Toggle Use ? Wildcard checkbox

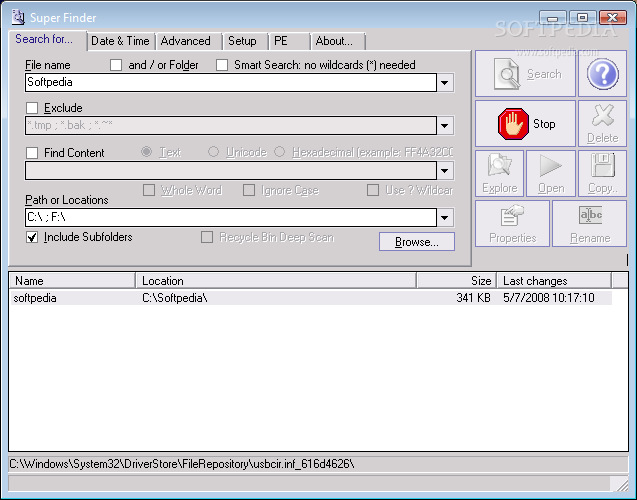click(373, 190)
